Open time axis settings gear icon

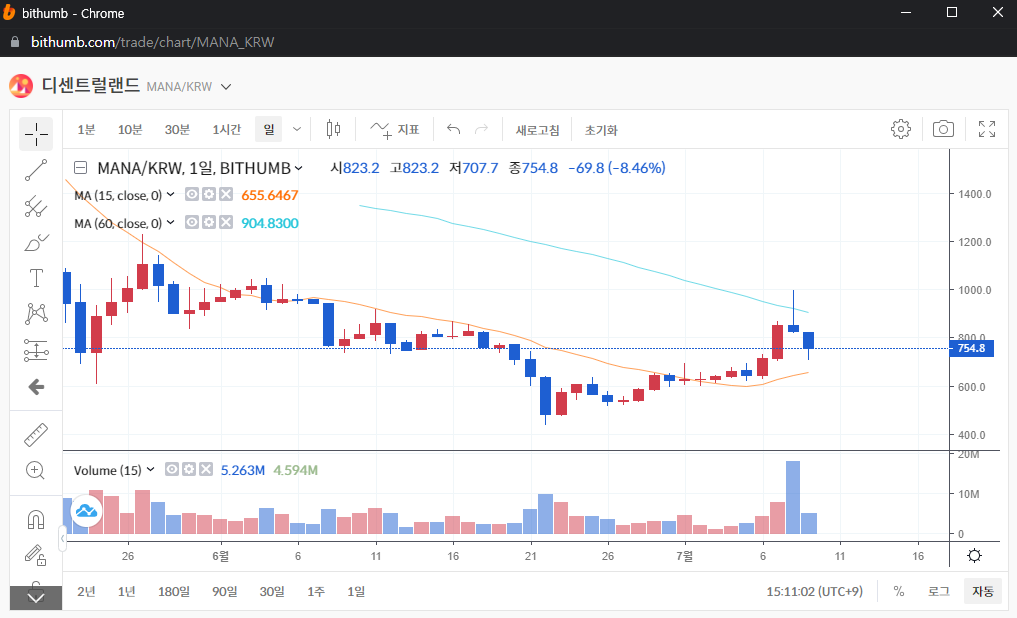click(974, 556)
